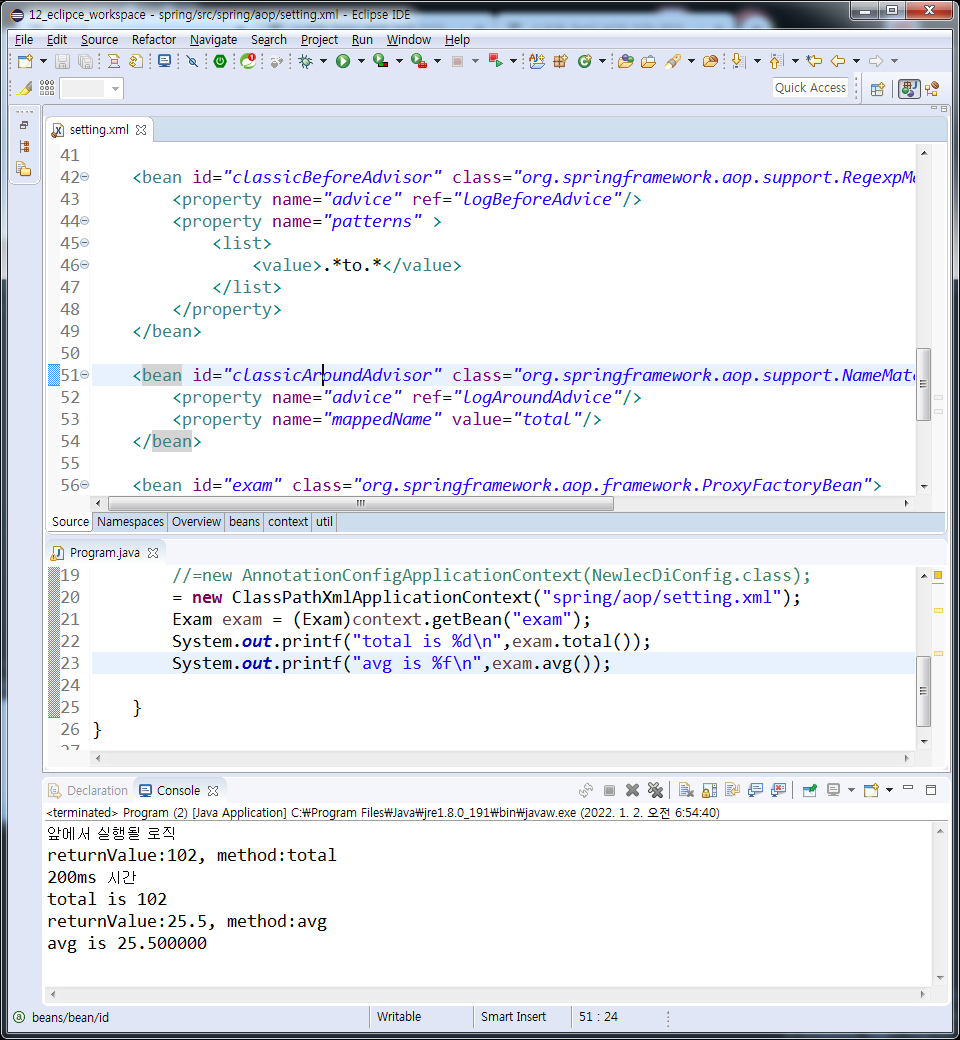Open the New wizard dropdown arrow

[x=44, y=61]
